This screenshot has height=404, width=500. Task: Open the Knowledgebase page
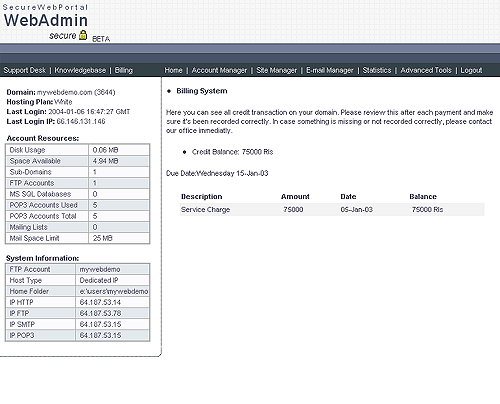coord(80,70)
